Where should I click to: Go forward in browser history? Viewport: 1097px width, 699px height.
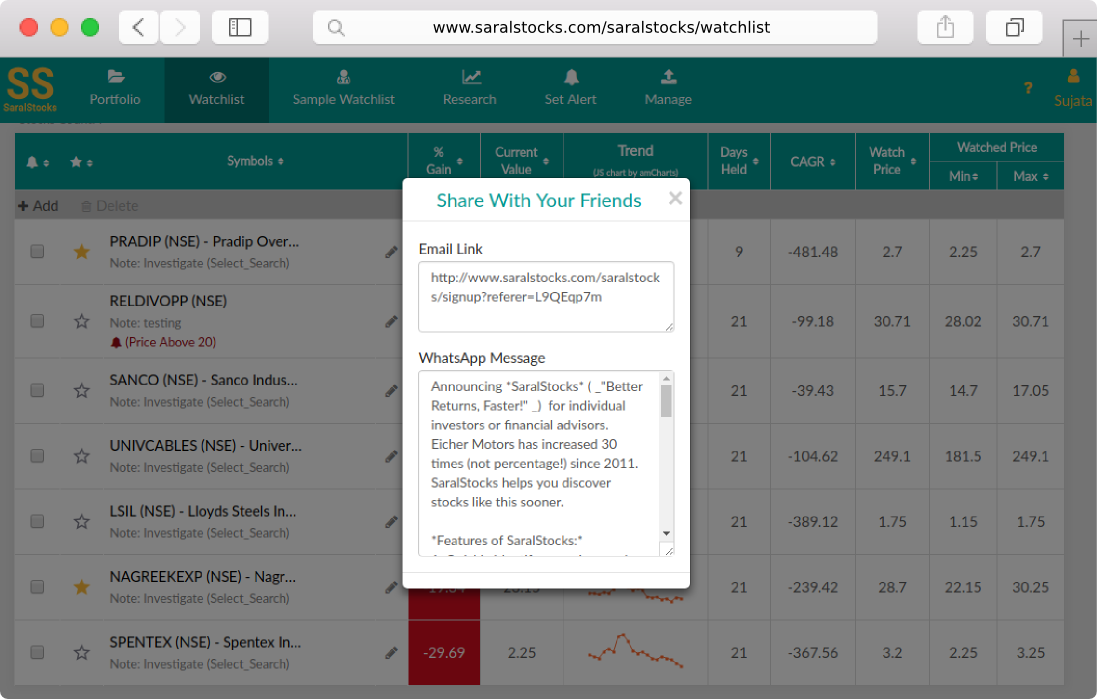pos(180,27)
